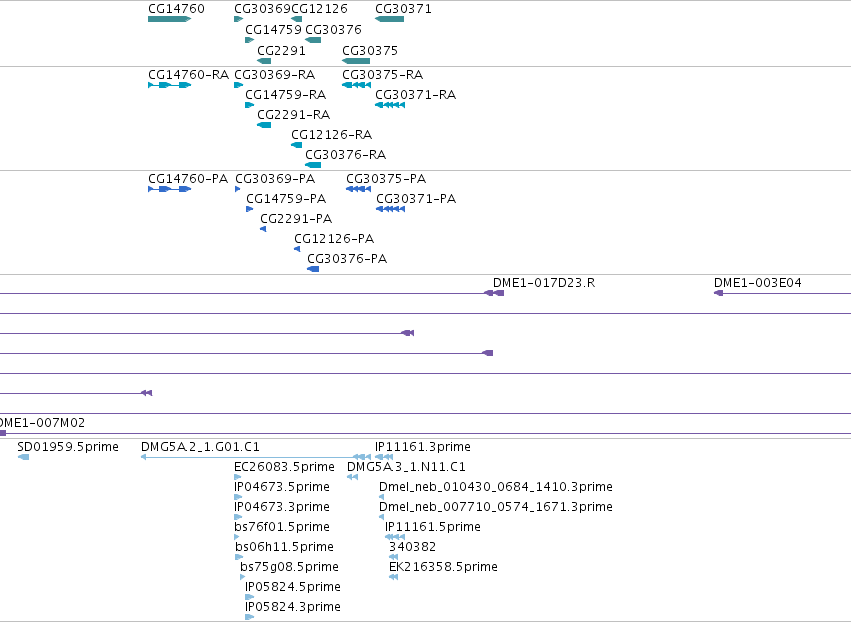
Task: Click the CG30375 gene arrow glyph
Action: pyautogui.click(x=356, y=61)
